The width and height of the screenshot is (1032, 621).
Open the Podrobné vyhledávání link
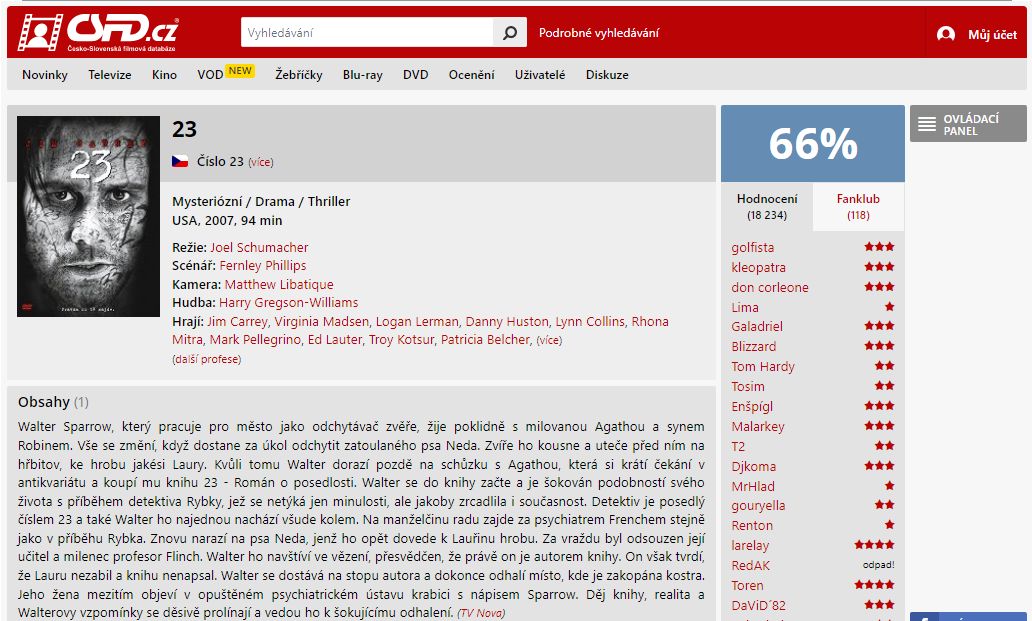pyautogui.click(x=599, y=33)
